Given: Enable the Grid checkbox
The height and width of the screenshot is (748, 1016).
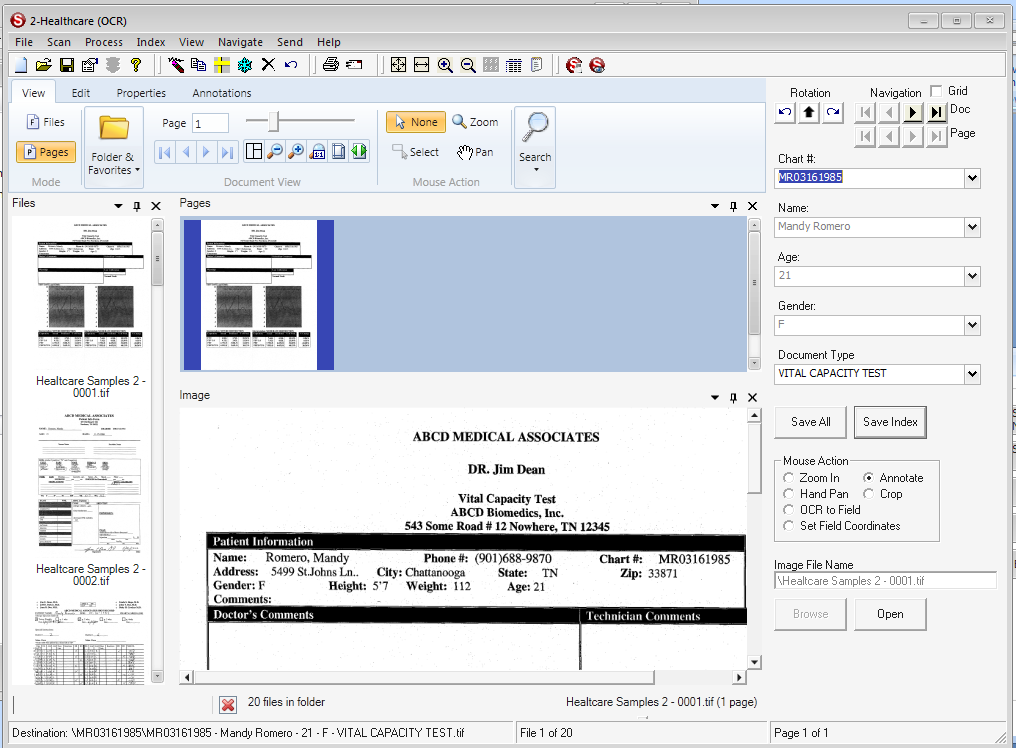Looking at the screenshot, I should pyautogui.click(x=936, y=90).
